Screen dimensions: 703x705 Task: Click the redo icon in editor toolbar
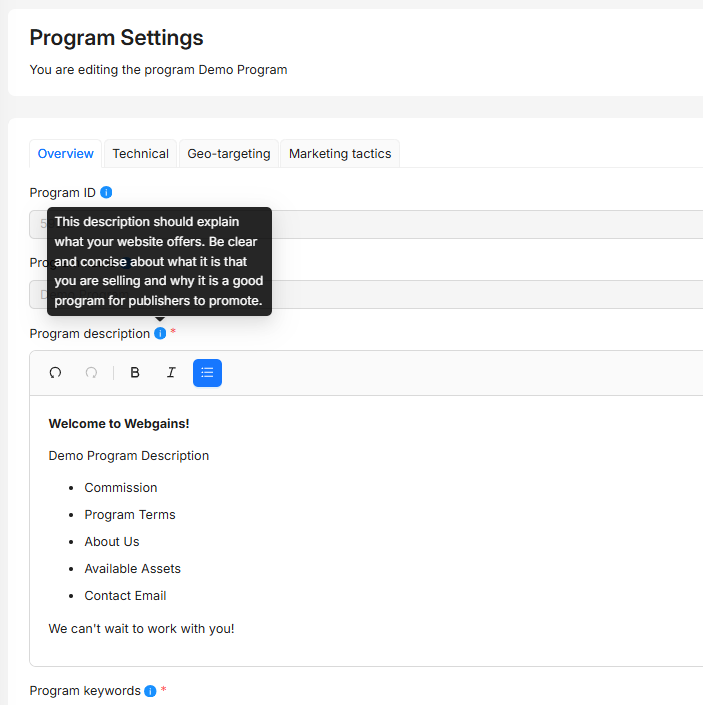pos(91,373)
